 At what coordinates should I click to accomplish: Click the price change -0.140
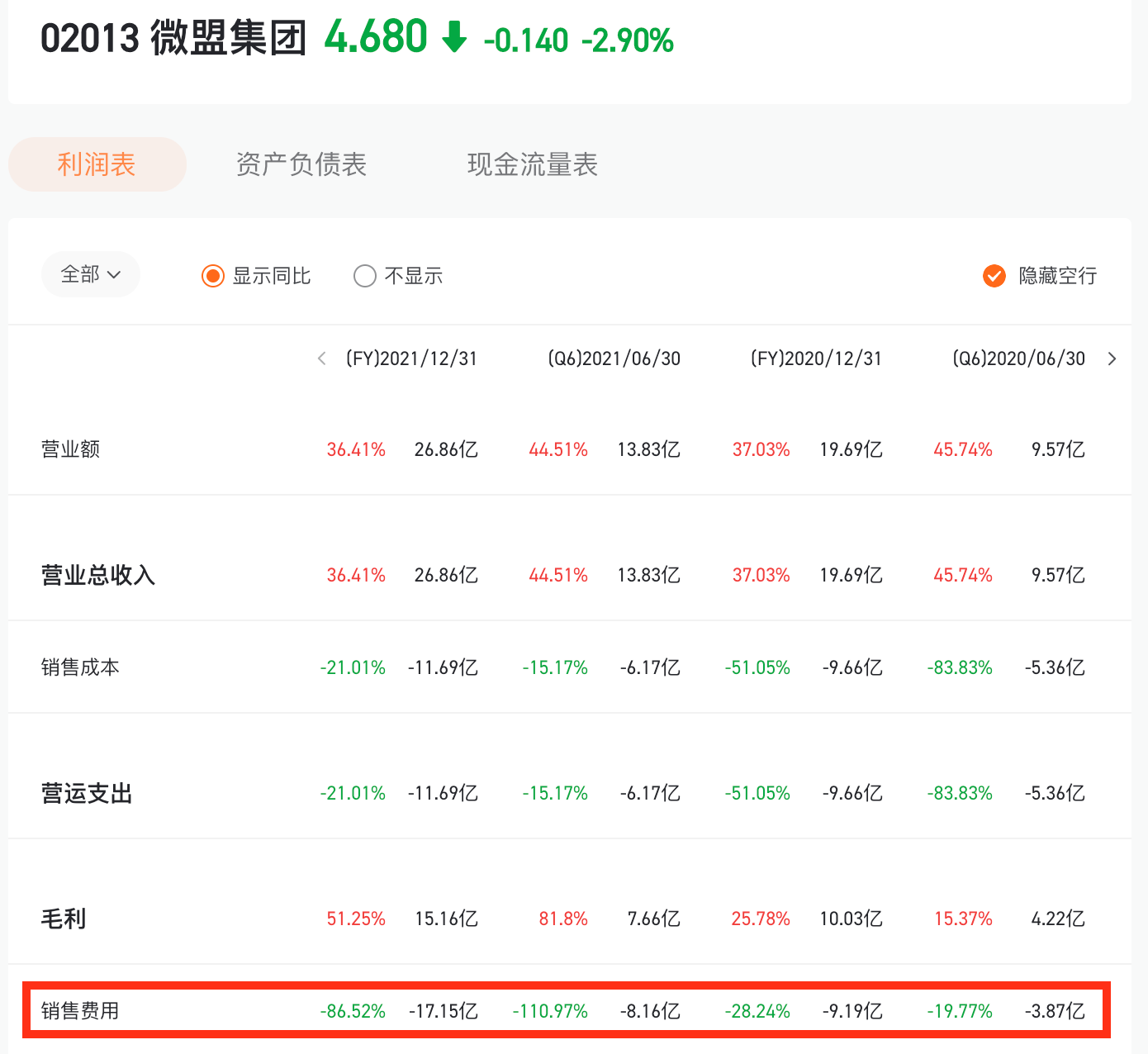[x=526, y=40]
